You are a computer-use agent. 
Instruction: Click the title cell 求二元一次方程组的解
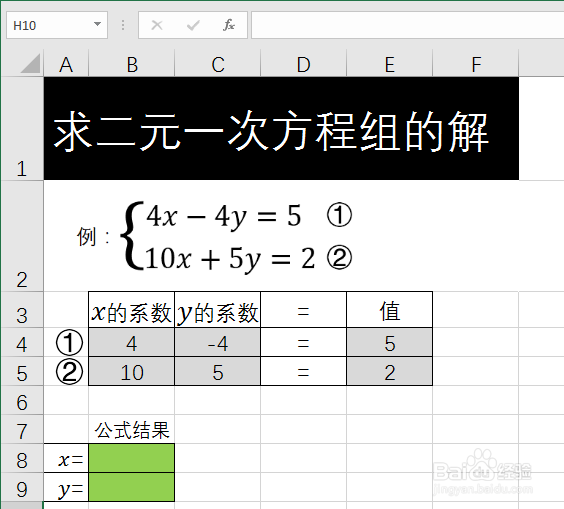pos(281,128)
